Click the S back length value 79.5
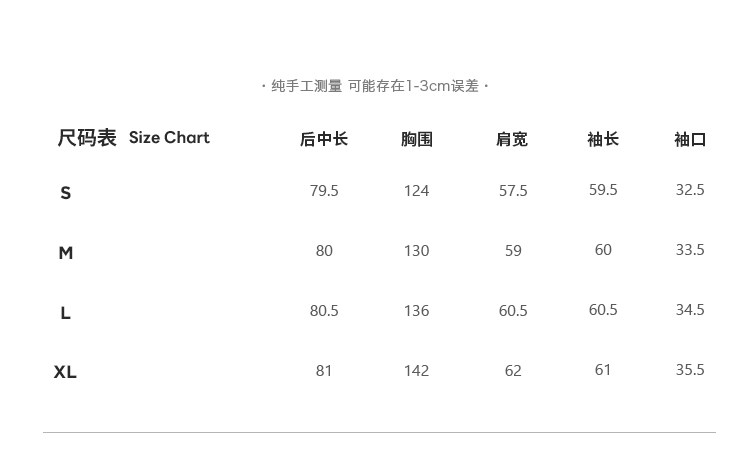 click(x=324, y=190)
